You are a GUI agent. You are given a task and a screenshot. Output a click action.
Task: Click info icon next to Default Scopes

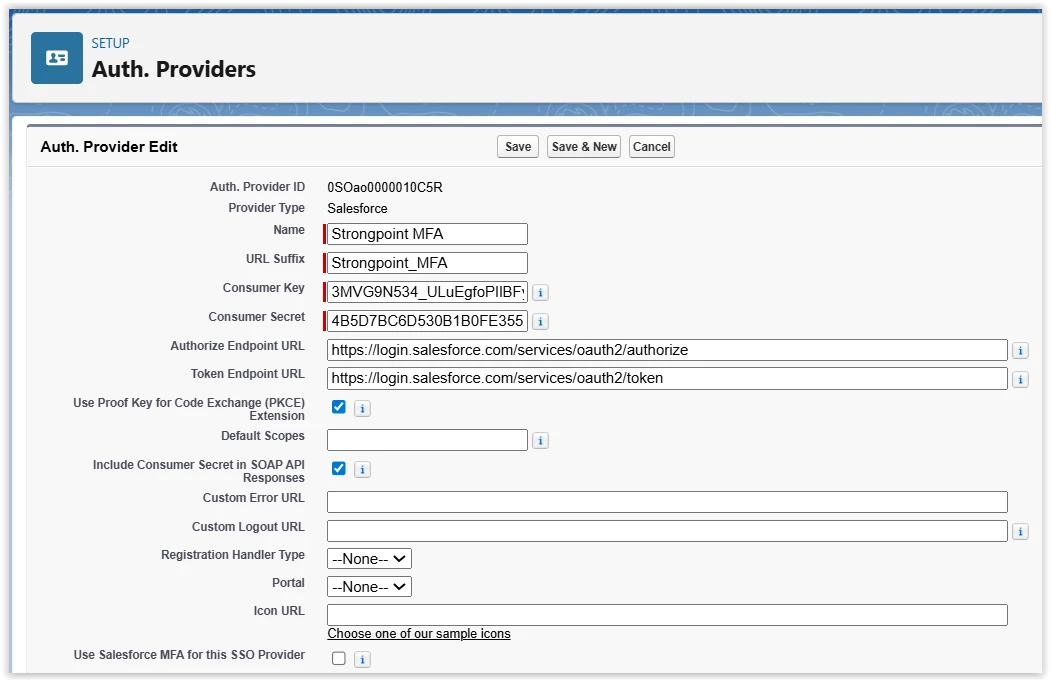[x=540, y=441]
